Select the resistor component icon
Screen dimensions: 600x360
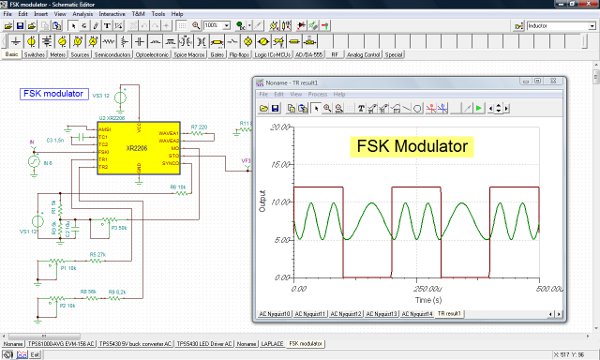click(x=108, y=41)
